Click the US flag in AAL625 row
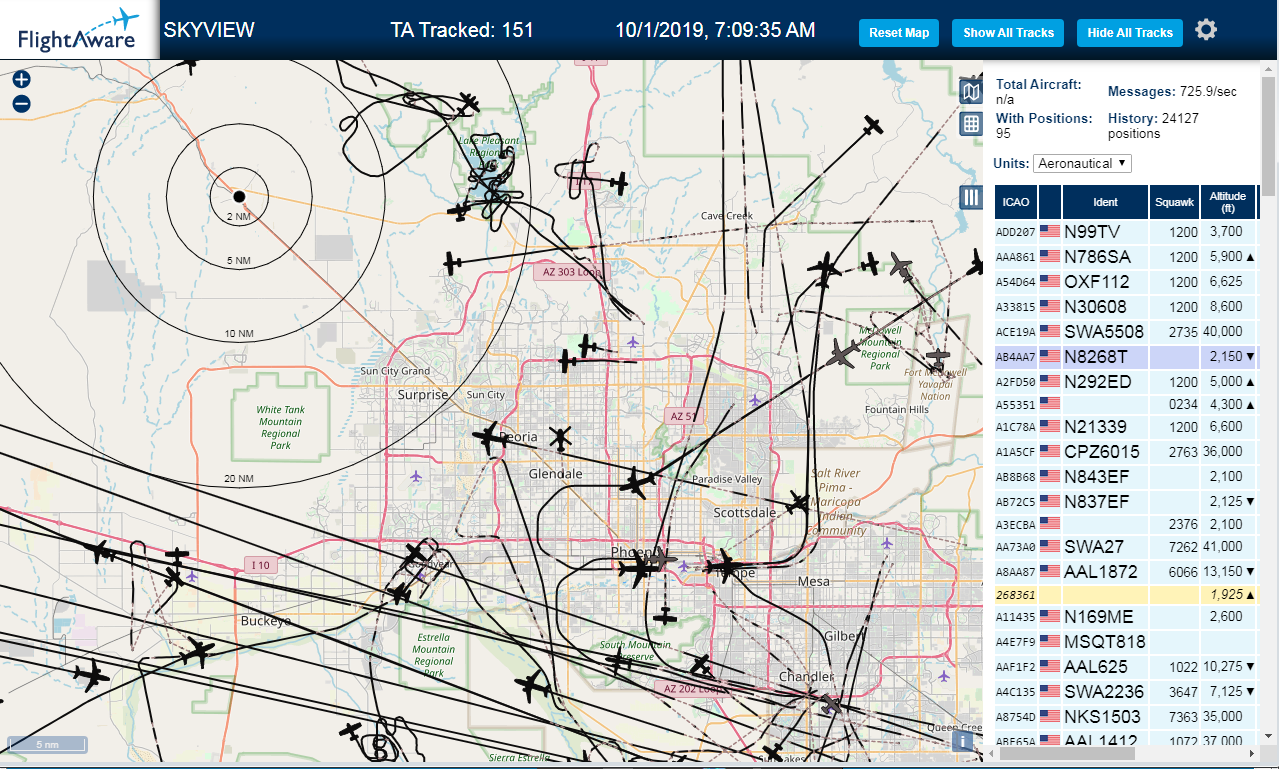 point(1050,666)
